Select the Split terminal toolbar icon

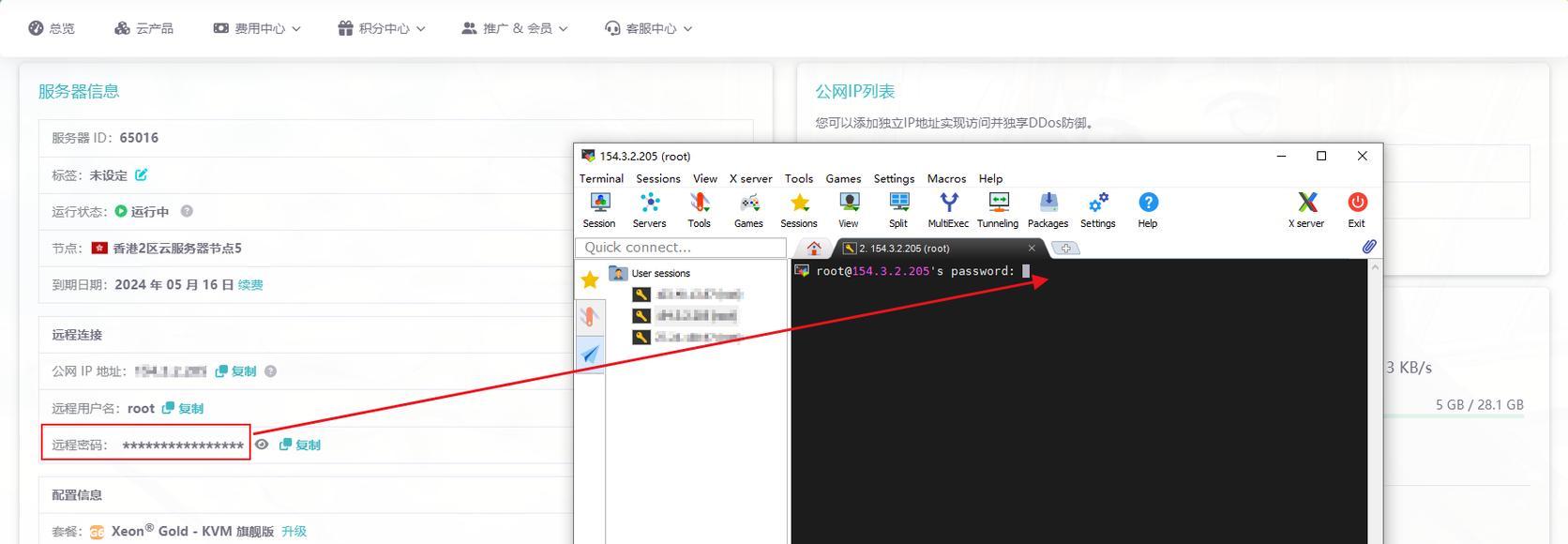point(898,210)
